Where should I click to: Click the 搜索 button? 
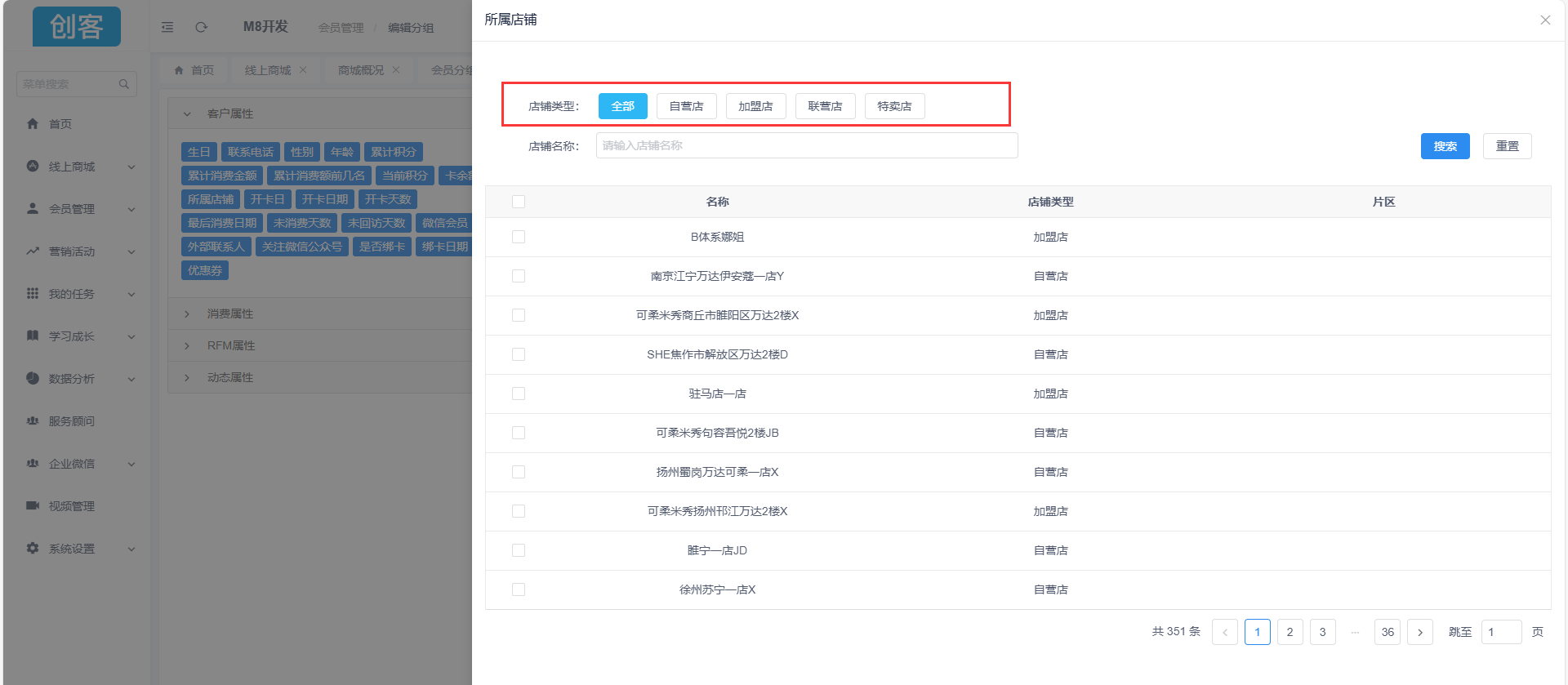(x=1445, y=146)
